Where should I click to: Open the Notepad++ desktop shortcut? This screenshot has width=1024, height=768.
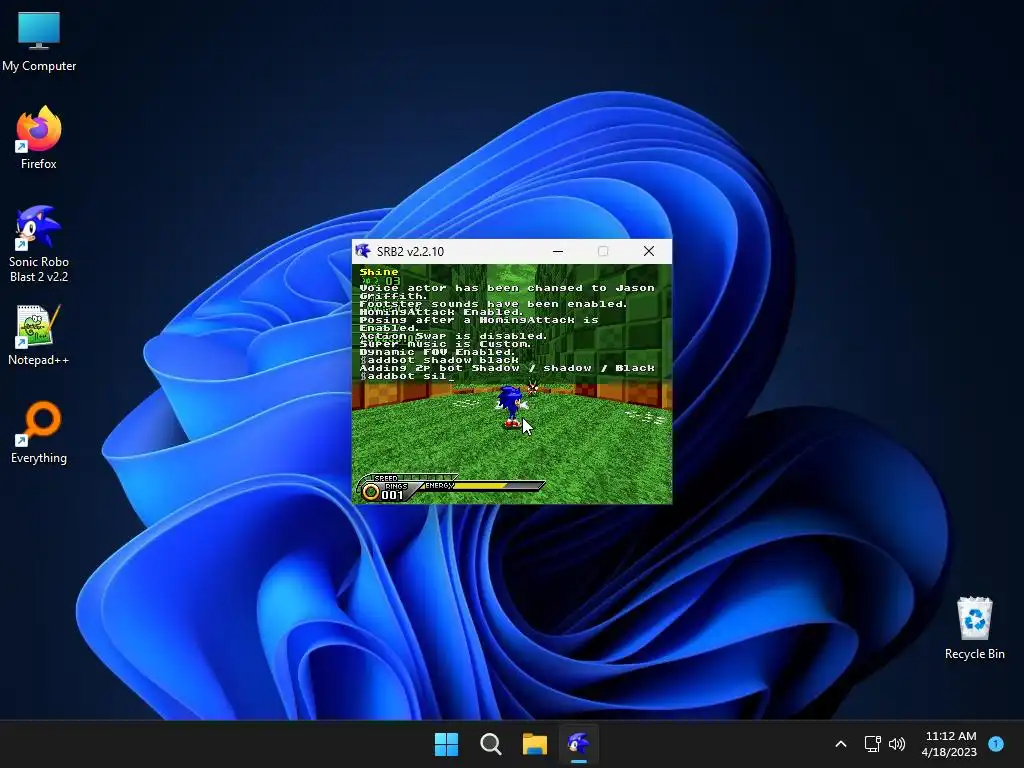pyautogui.click(x=39, y=335)
